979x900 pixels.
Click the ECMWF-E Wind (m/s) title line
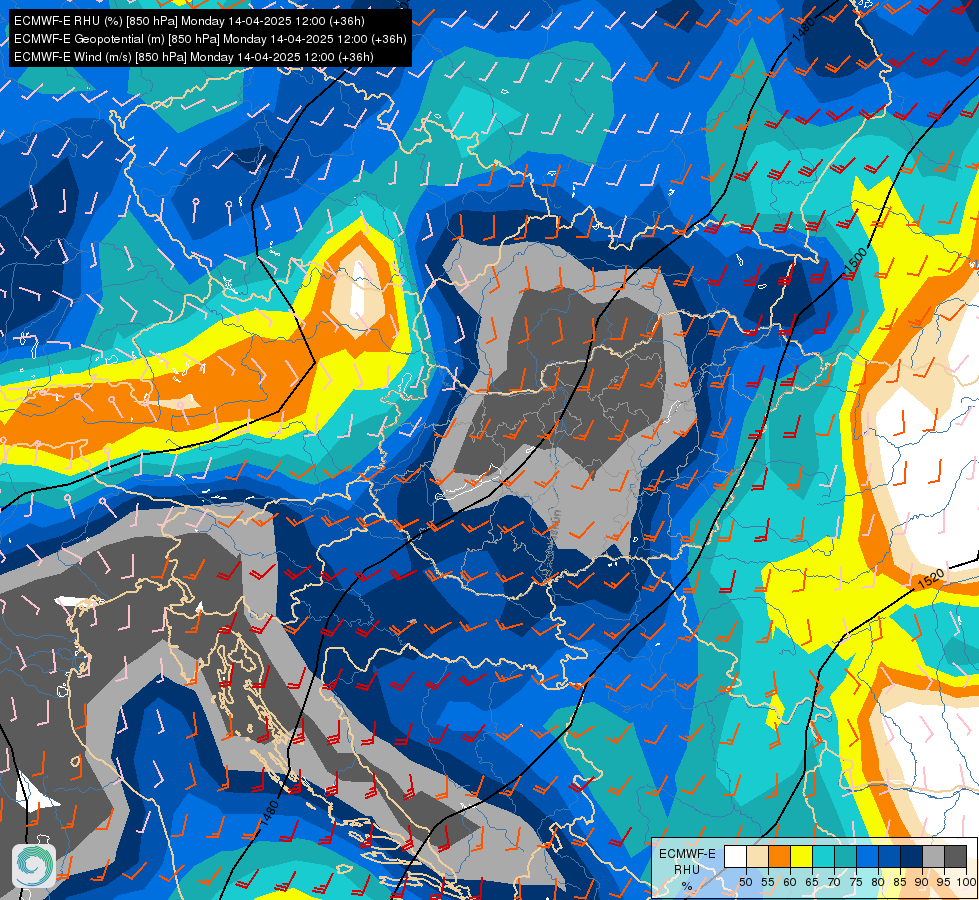(194, 57)
